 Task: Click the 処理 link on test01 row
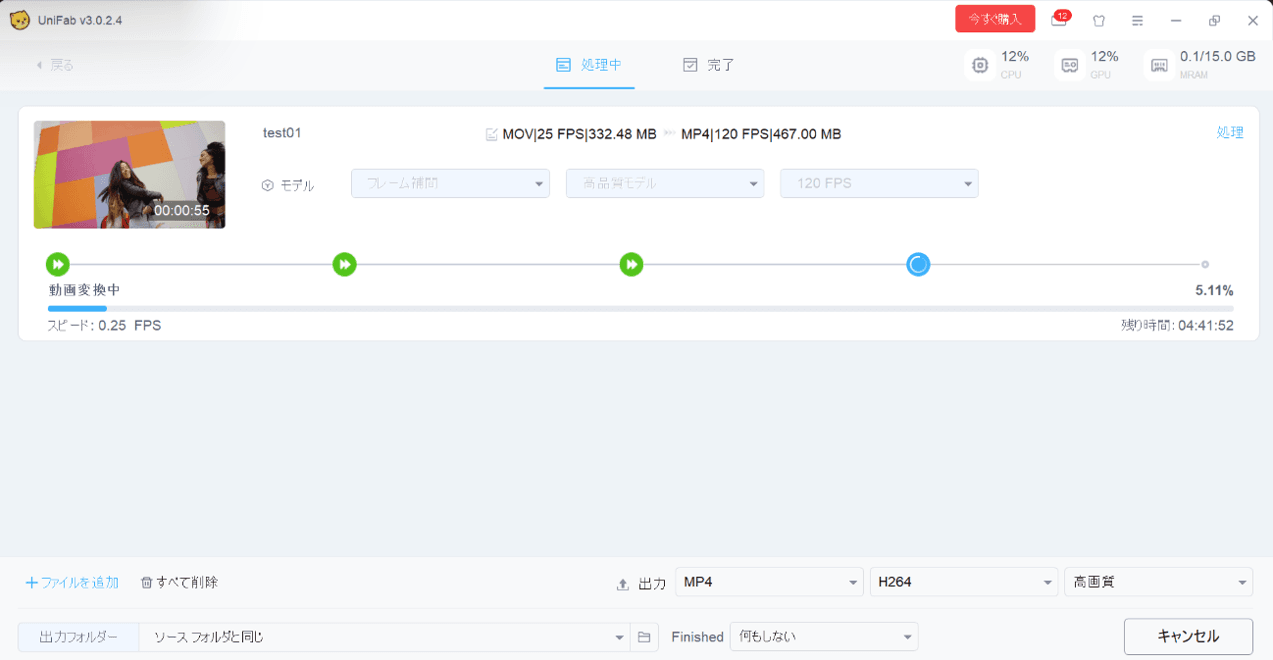coord(1230,132)
